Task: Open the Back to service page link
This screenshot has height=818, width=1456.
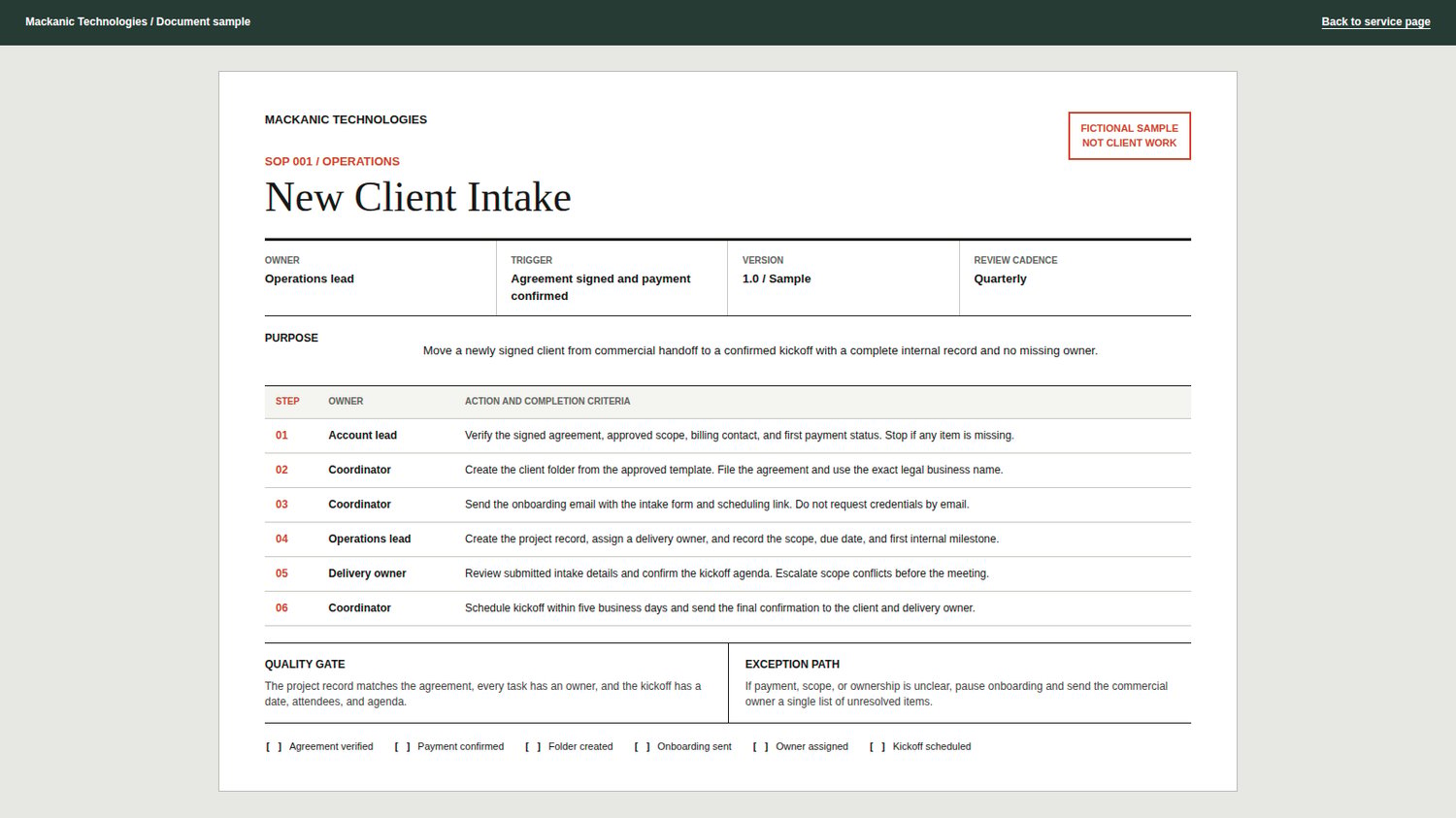Action: pyautogui.click(x=1375, y=21)
